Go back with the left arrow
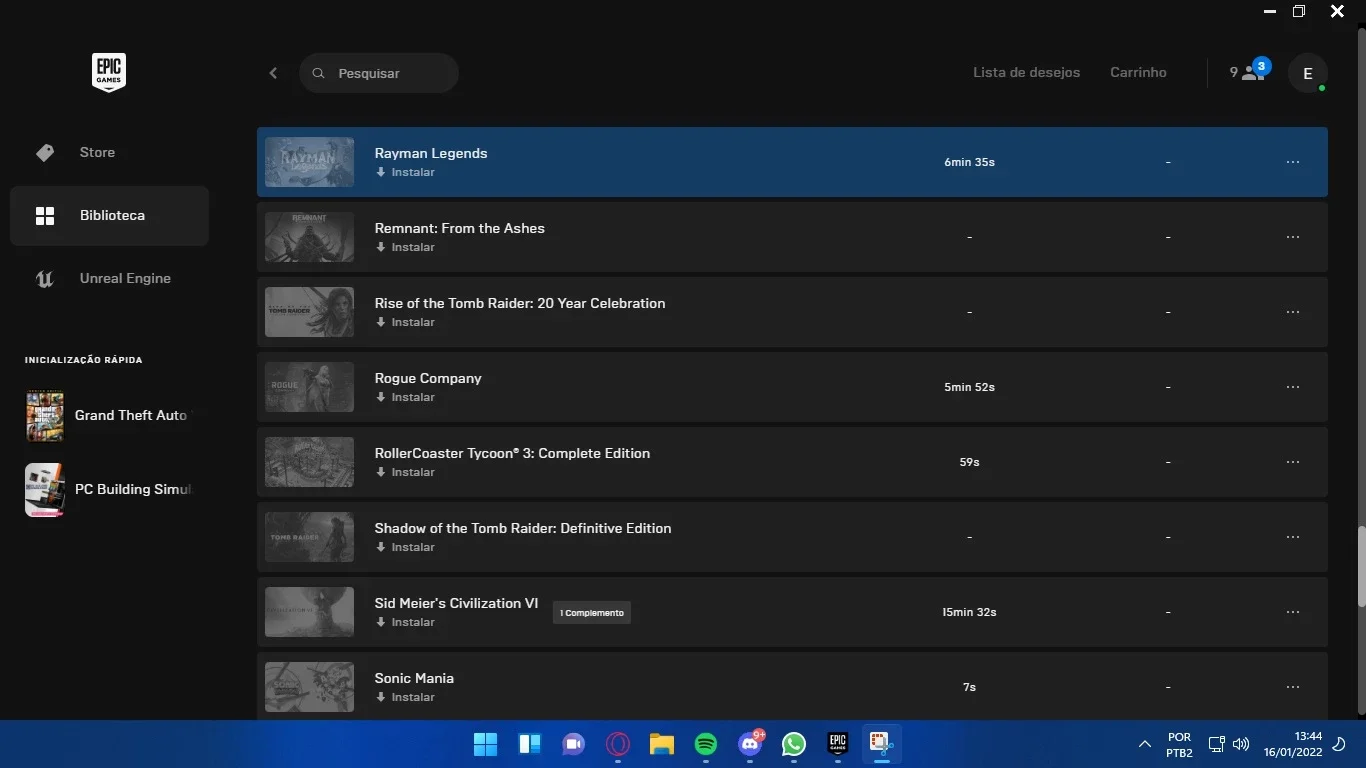Screen dimensions: 1366x768 coord(273,73)
